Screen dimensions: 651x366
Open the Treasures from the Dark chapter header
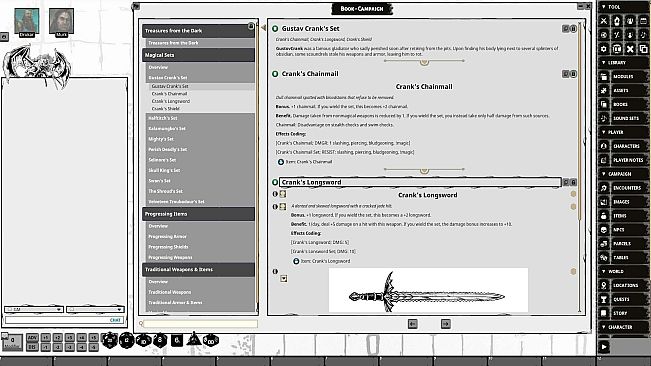coord(198,31)
